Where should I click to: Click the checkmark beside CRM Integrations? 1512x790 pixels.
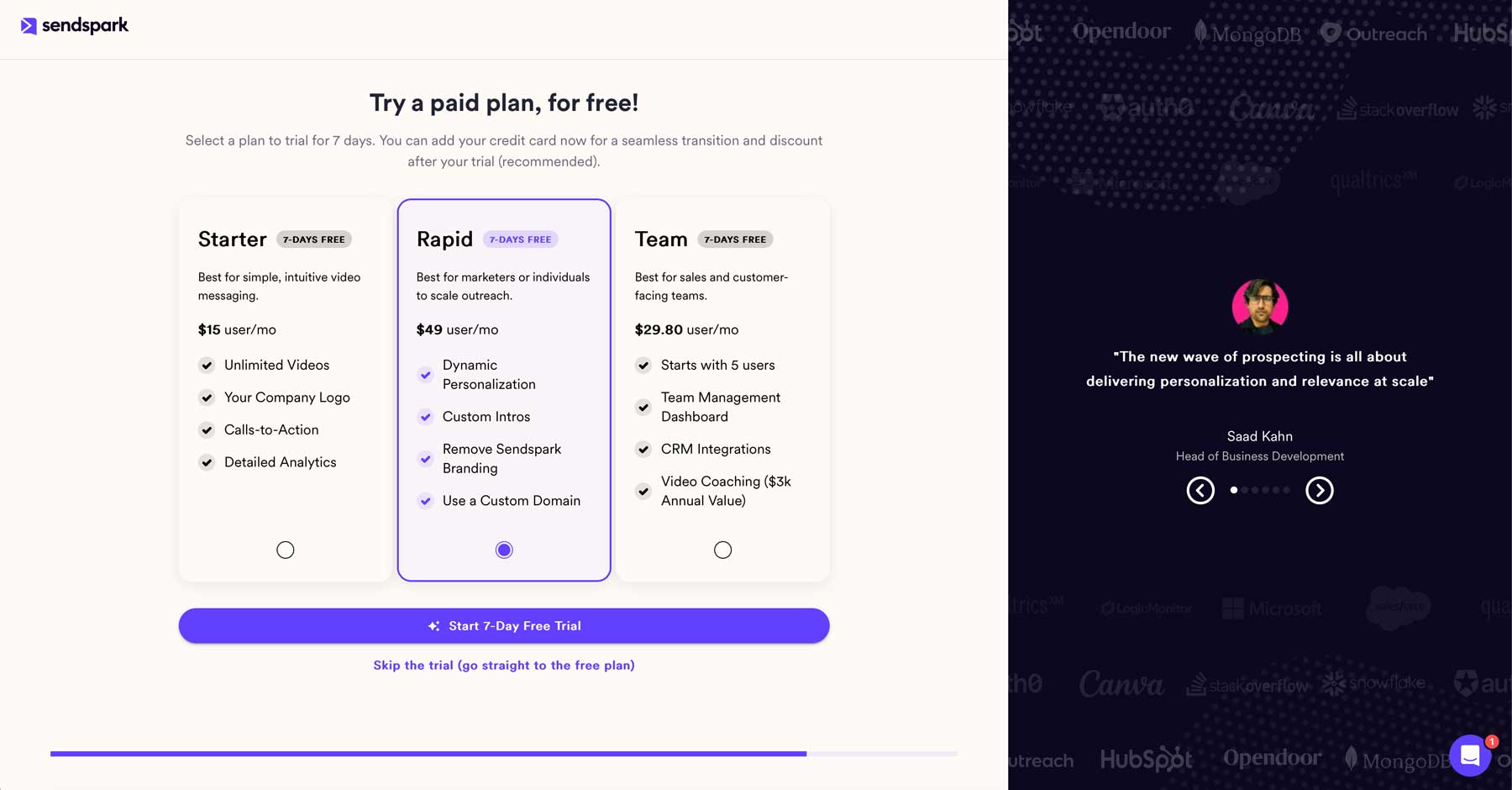point(643,449)
